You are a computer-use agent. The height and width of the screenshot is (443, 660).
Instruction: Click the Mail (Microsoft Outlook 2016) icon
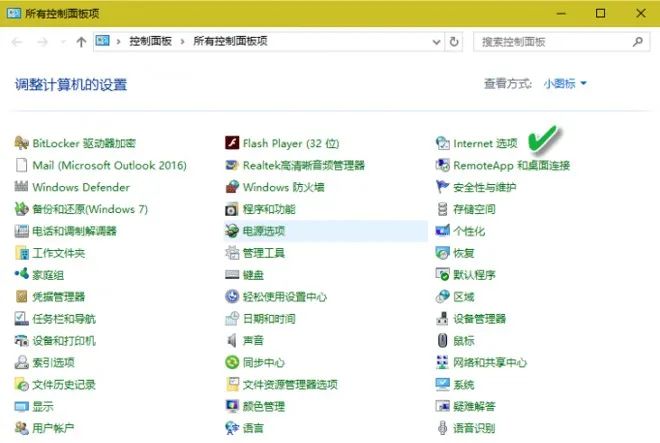[x=21, y=165]
